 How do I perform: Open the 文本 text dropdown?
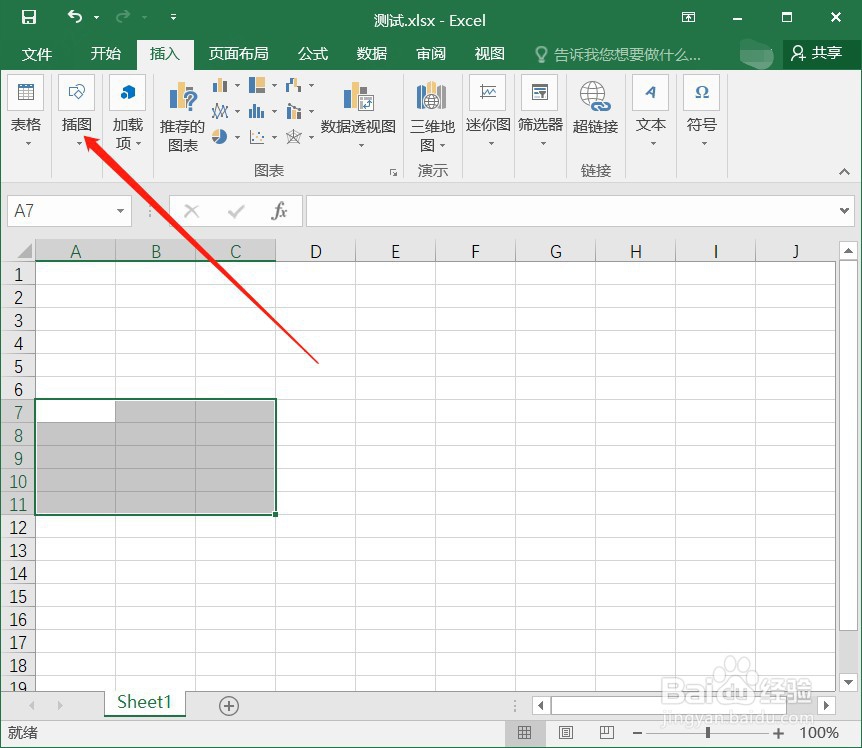click(650, 112)
